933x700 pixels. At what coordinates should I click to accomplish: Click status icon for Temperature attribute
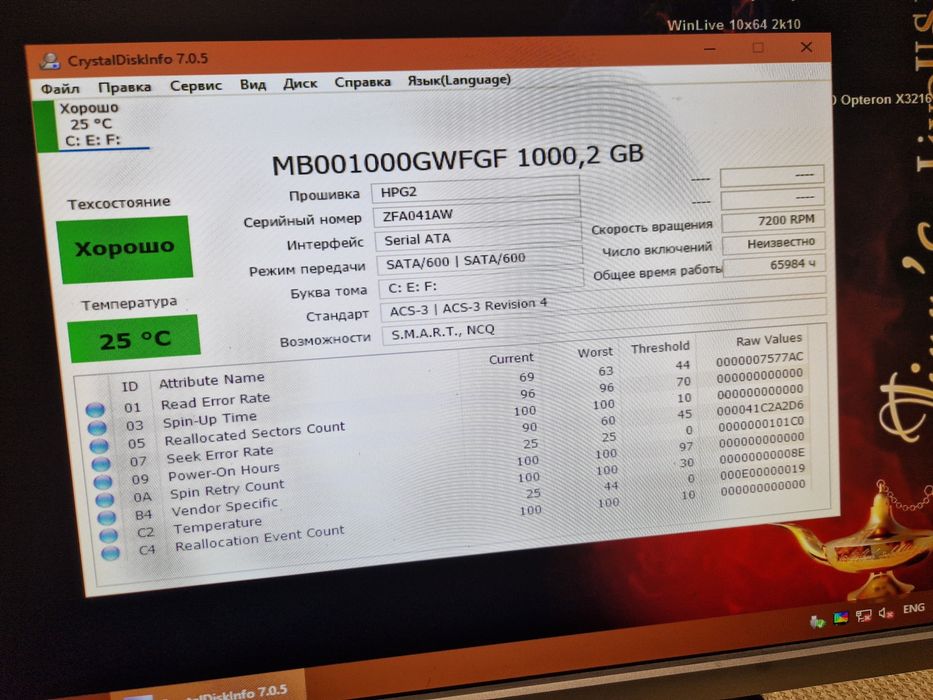point(108,535)
